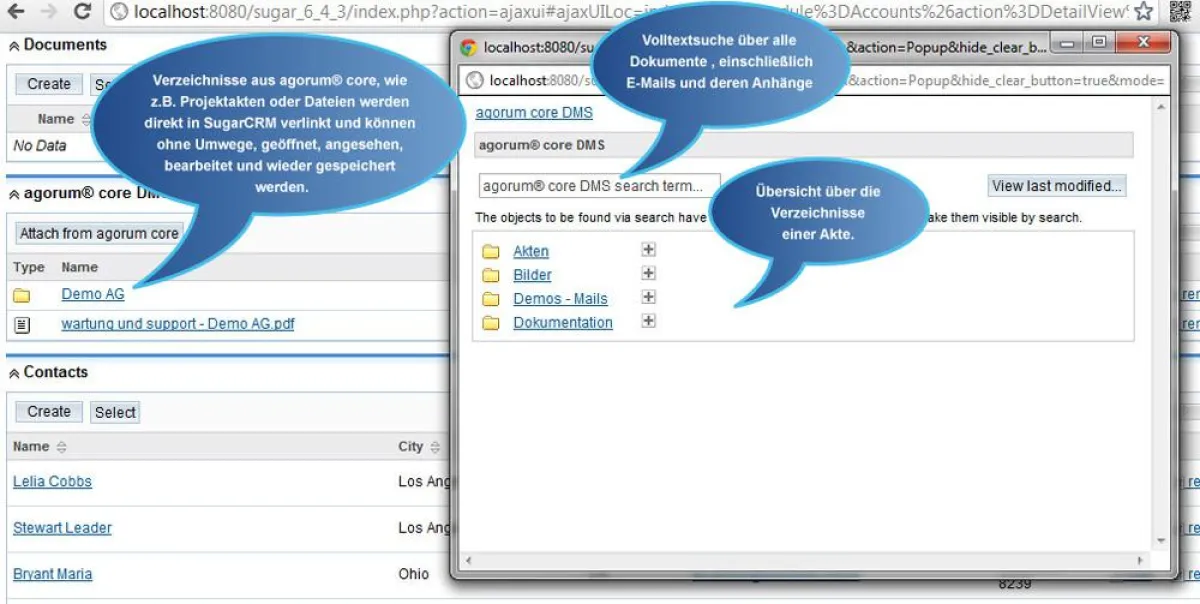Click Attach from agorum core button
Screen dimensions: 1200x604
[x=98, y=234]
